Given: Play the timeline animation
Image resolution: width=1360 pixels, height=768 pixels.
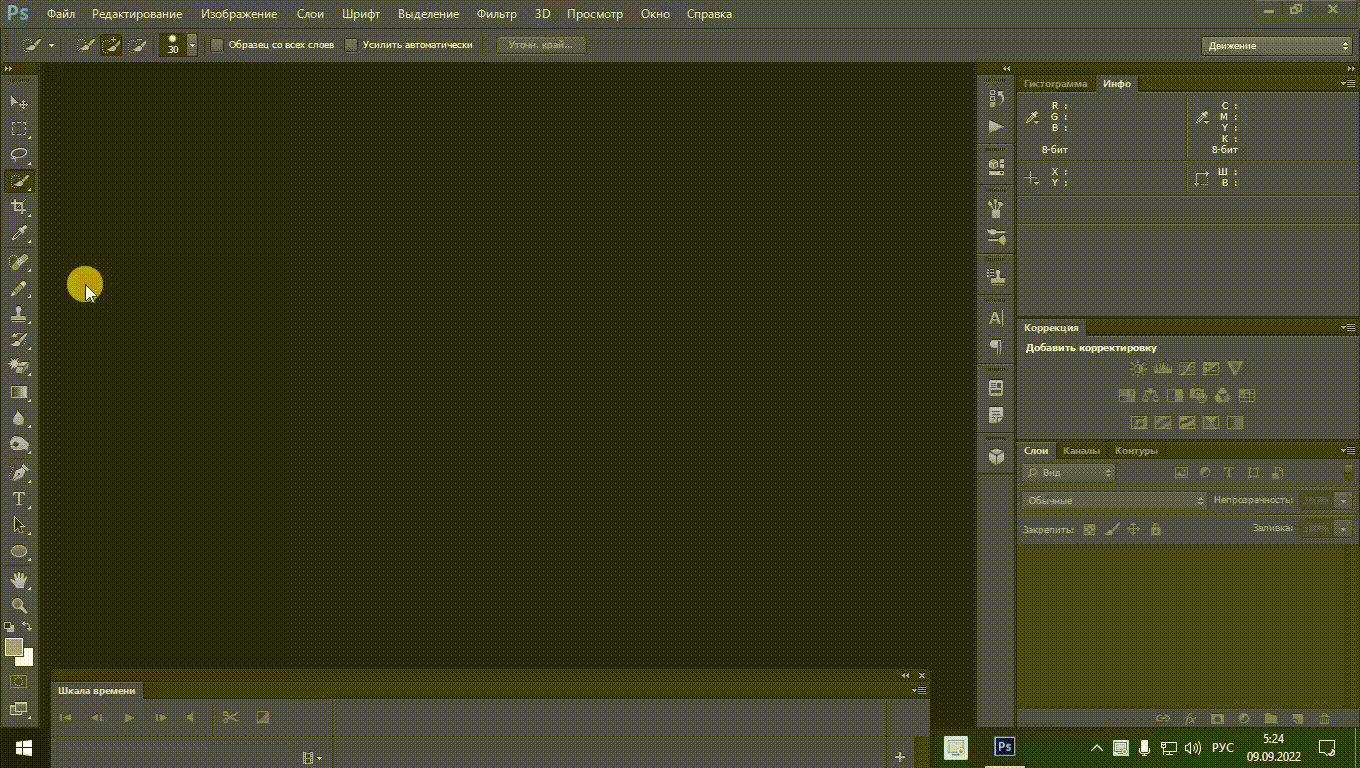Looking at the screenshot, I should click(129, 717).
